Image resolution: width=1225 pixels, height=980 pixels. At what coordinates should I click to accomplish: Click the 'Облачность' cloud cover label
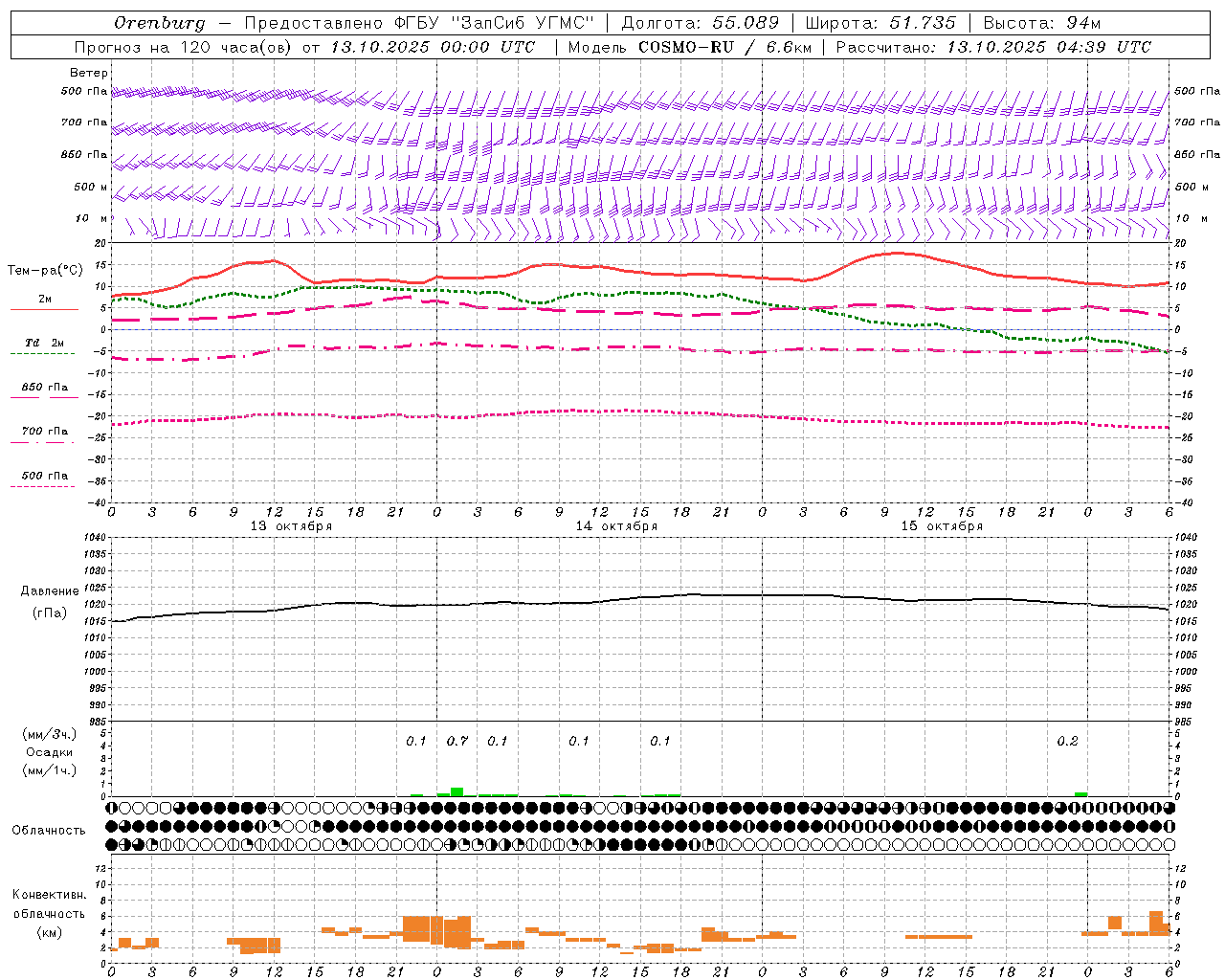[49, 831]
